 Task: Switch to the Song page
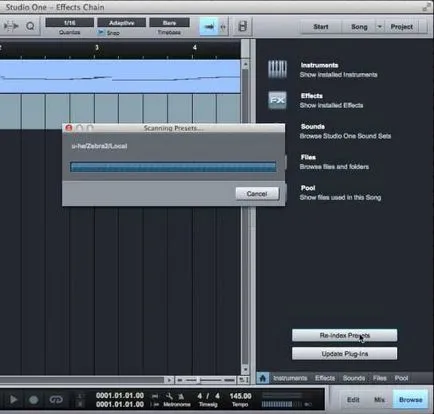359,27
